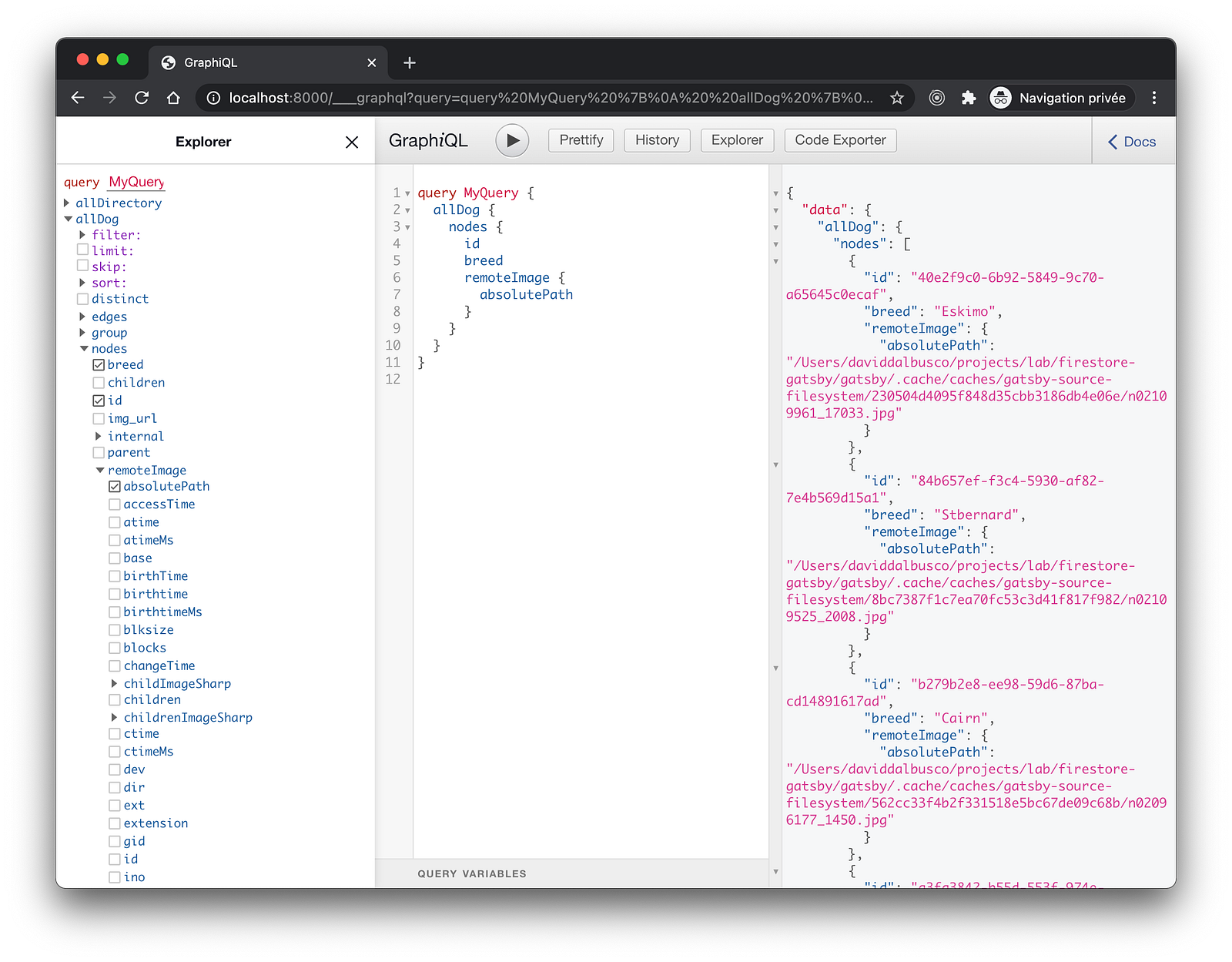Uncheck absolutePath under remoteImage
Viewport: 1232px width, 962px height.
point(115,487)
